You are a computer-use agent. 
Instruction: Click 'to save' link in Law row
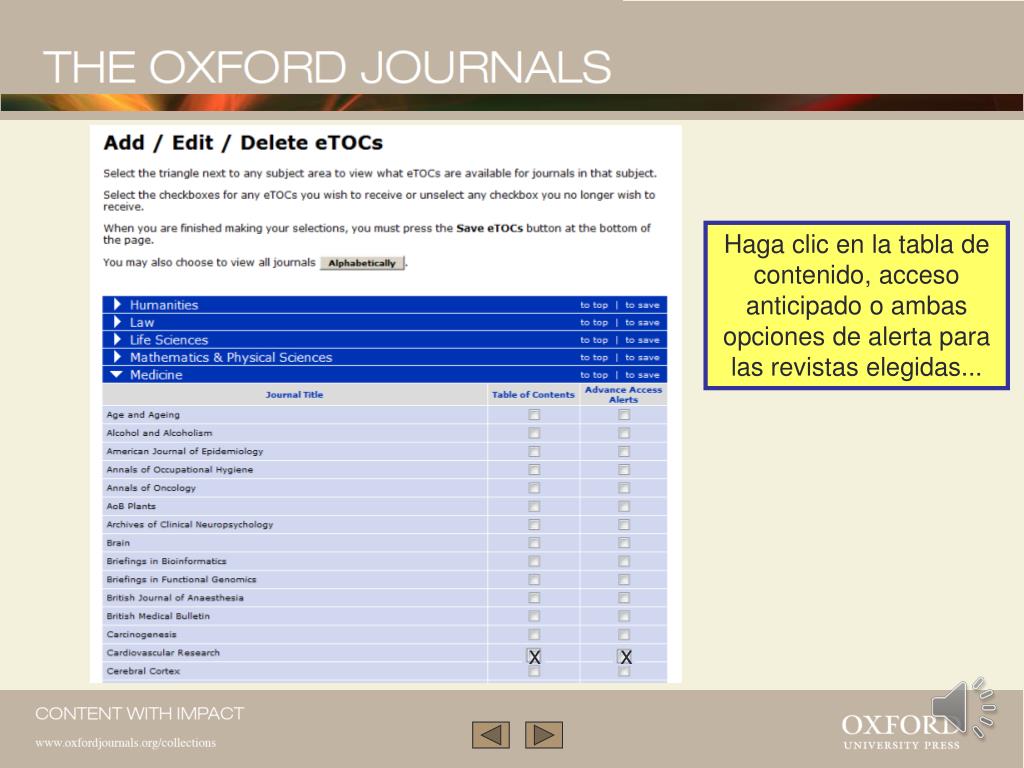pos(642,323)
